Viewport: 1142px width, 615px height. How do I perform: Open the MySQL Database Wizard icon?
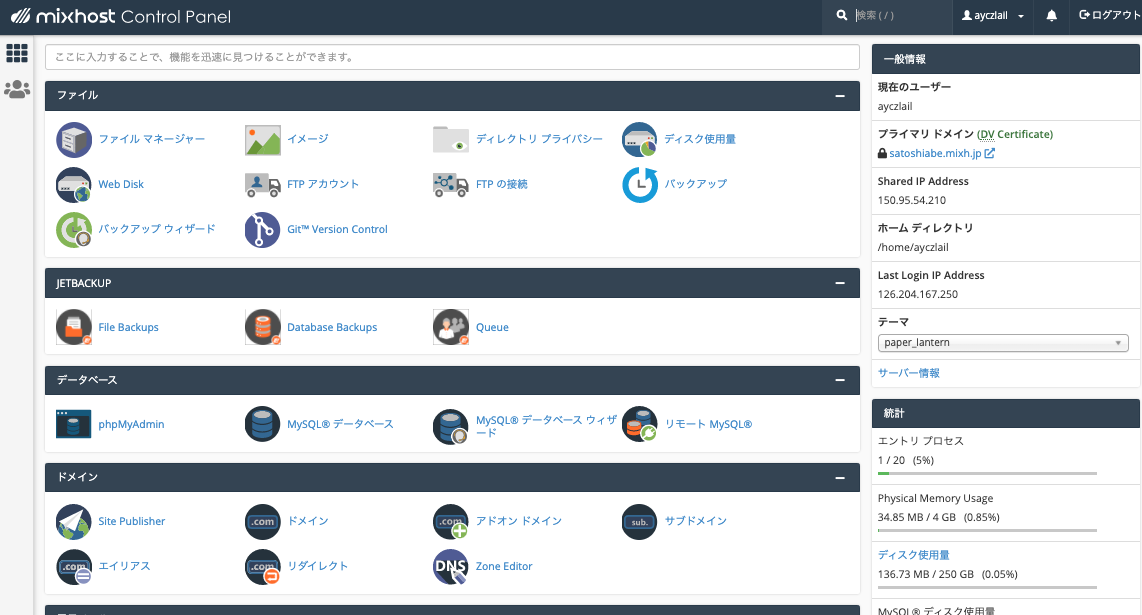point(451,426)
